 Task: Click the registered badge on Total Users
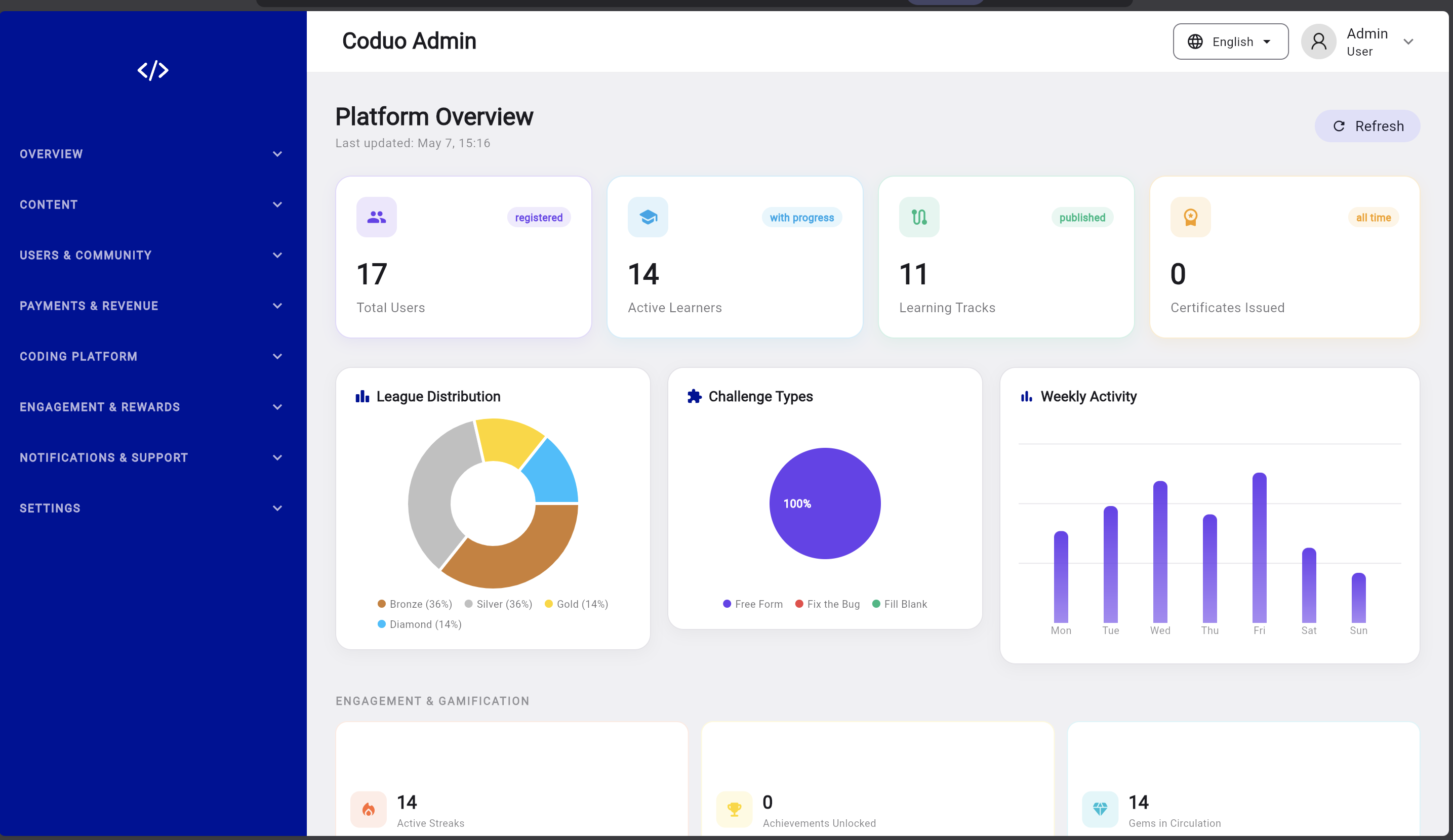point(539,217)
